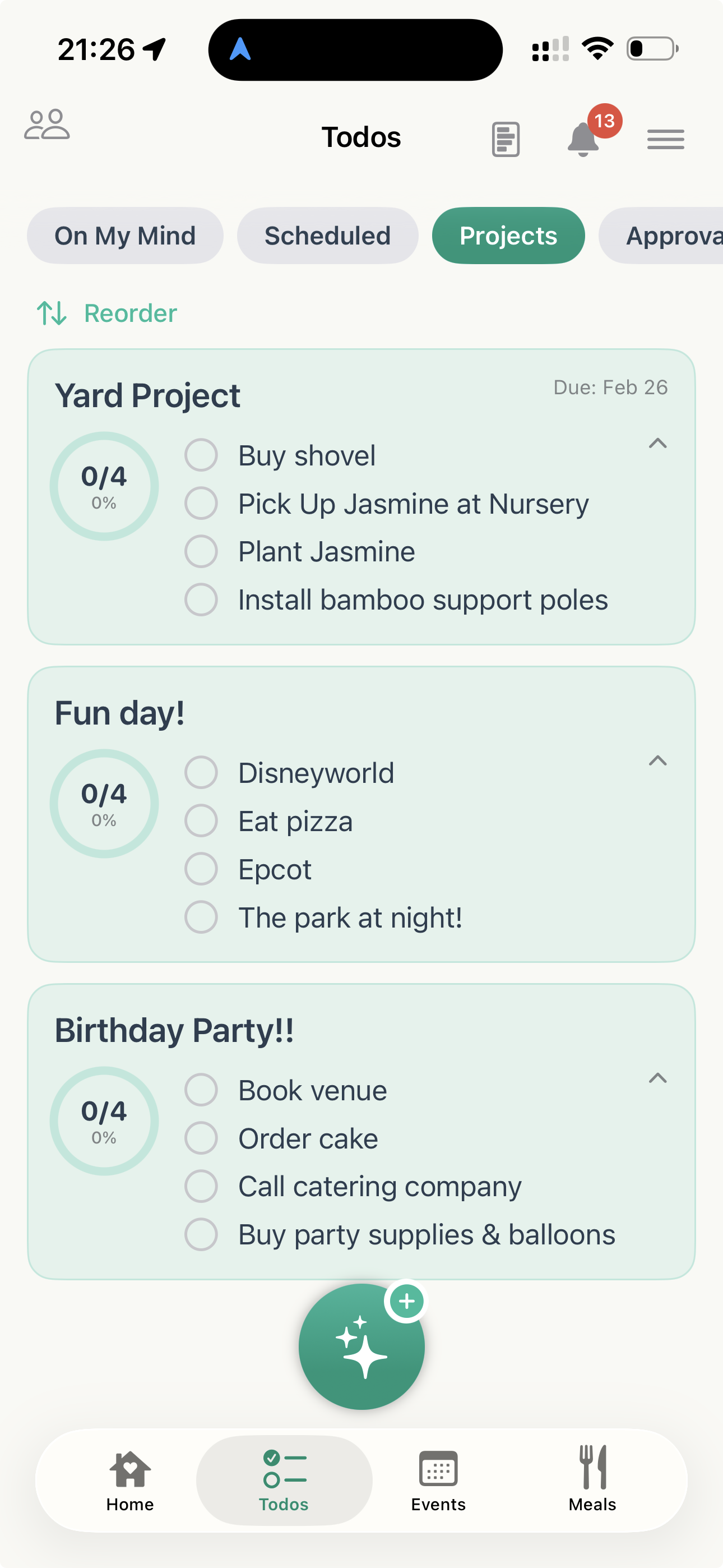723x1568 pixels.
Task: Switch to the On My Mind tab
Action: coord(125,236)
